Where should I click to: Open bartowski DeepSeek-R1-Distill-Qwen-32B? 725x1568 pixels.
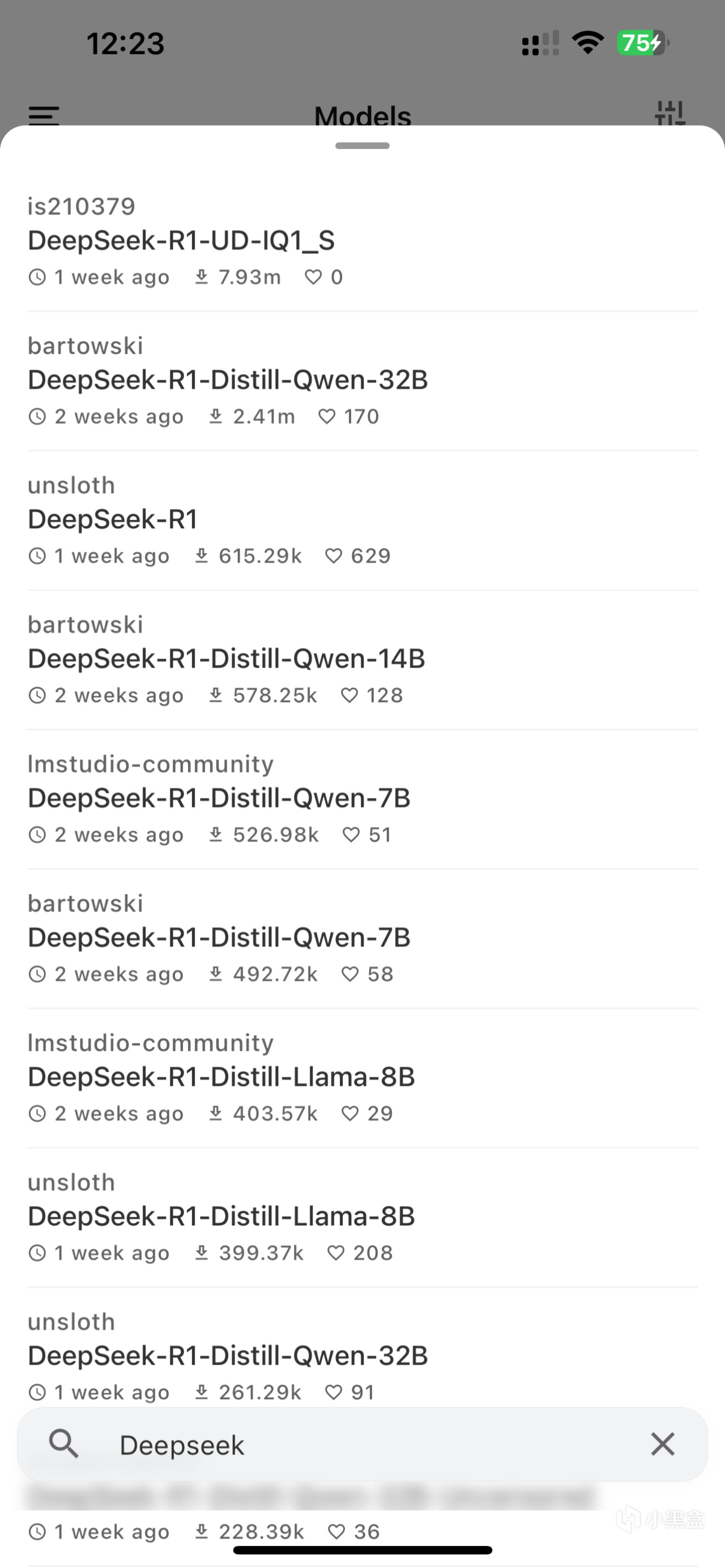click(x=228, y=381)
